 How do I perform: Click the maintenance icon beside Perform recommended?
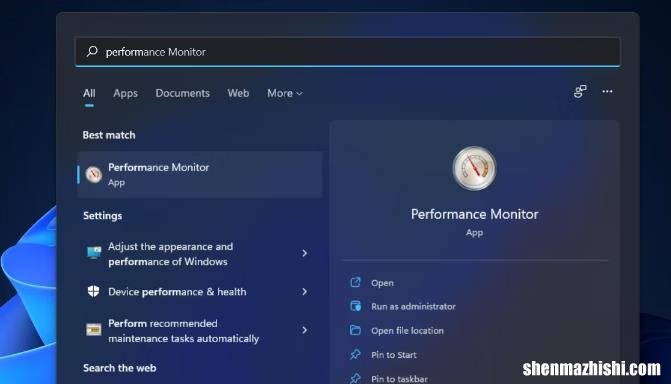coord(93,329)
